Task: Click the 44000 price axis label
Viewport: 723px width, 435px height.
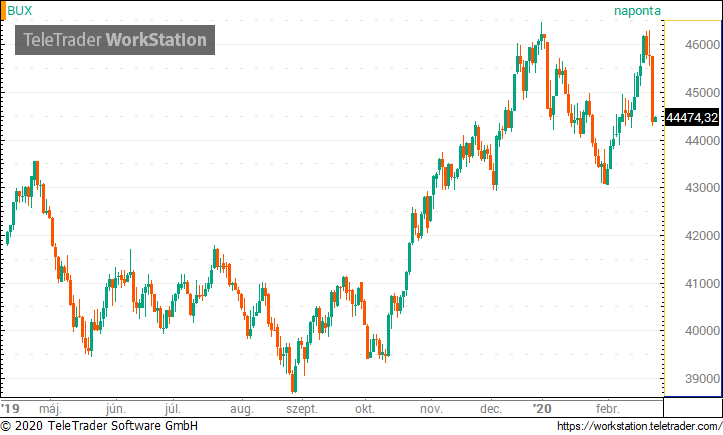Action: (702, 141)
